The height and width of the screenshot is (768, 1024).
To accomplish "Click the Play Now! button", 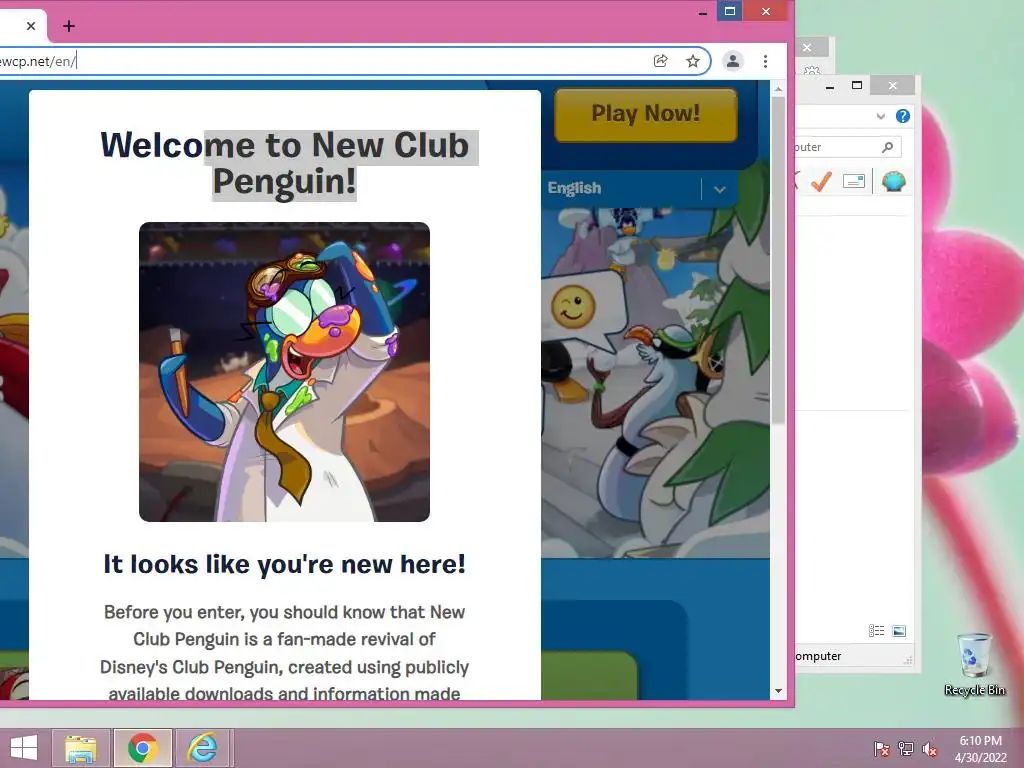I will pos(645,114).
